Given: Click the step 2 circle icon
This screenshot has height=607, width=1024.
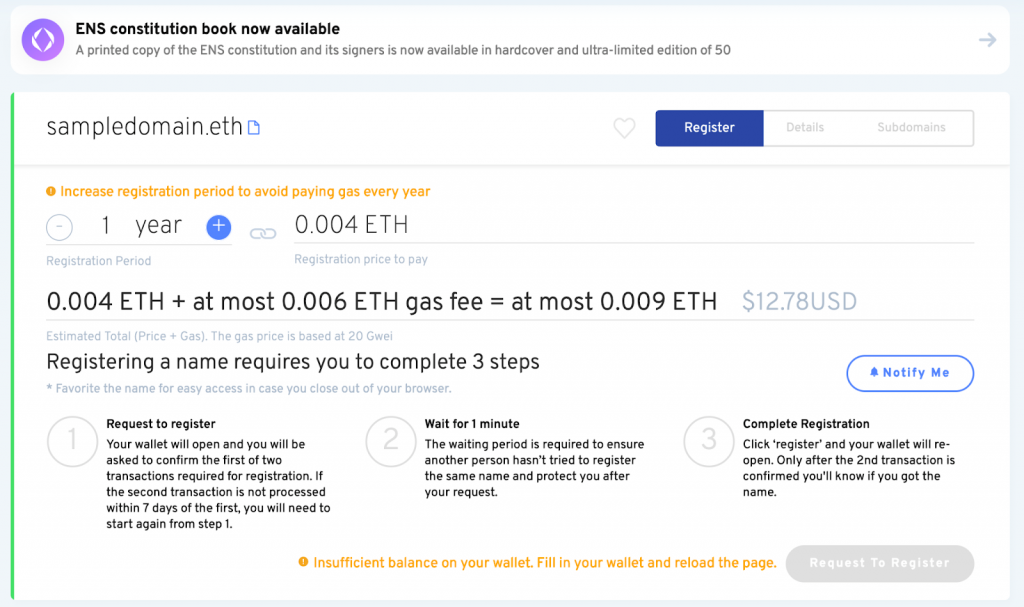Looking at the screenshot, I should click(x=390, y=442).
